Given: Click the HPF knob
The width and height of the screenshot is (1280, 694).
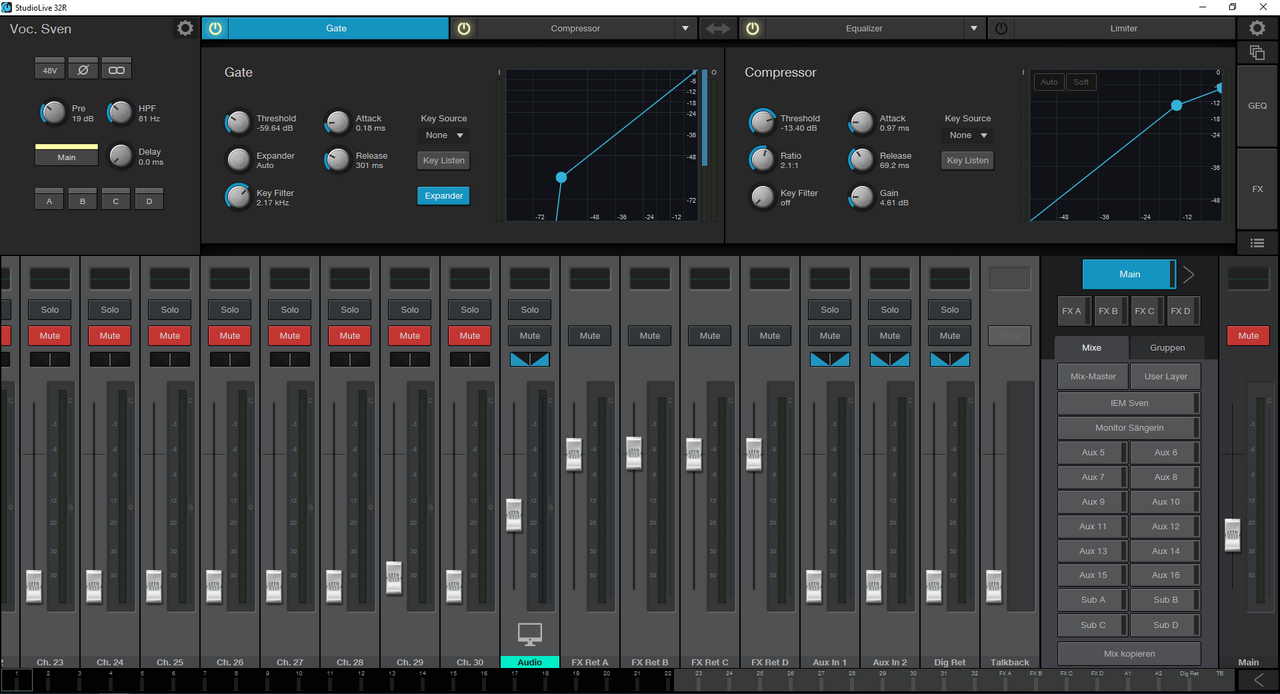Looking at the screenshot, I should pos(120,113).
